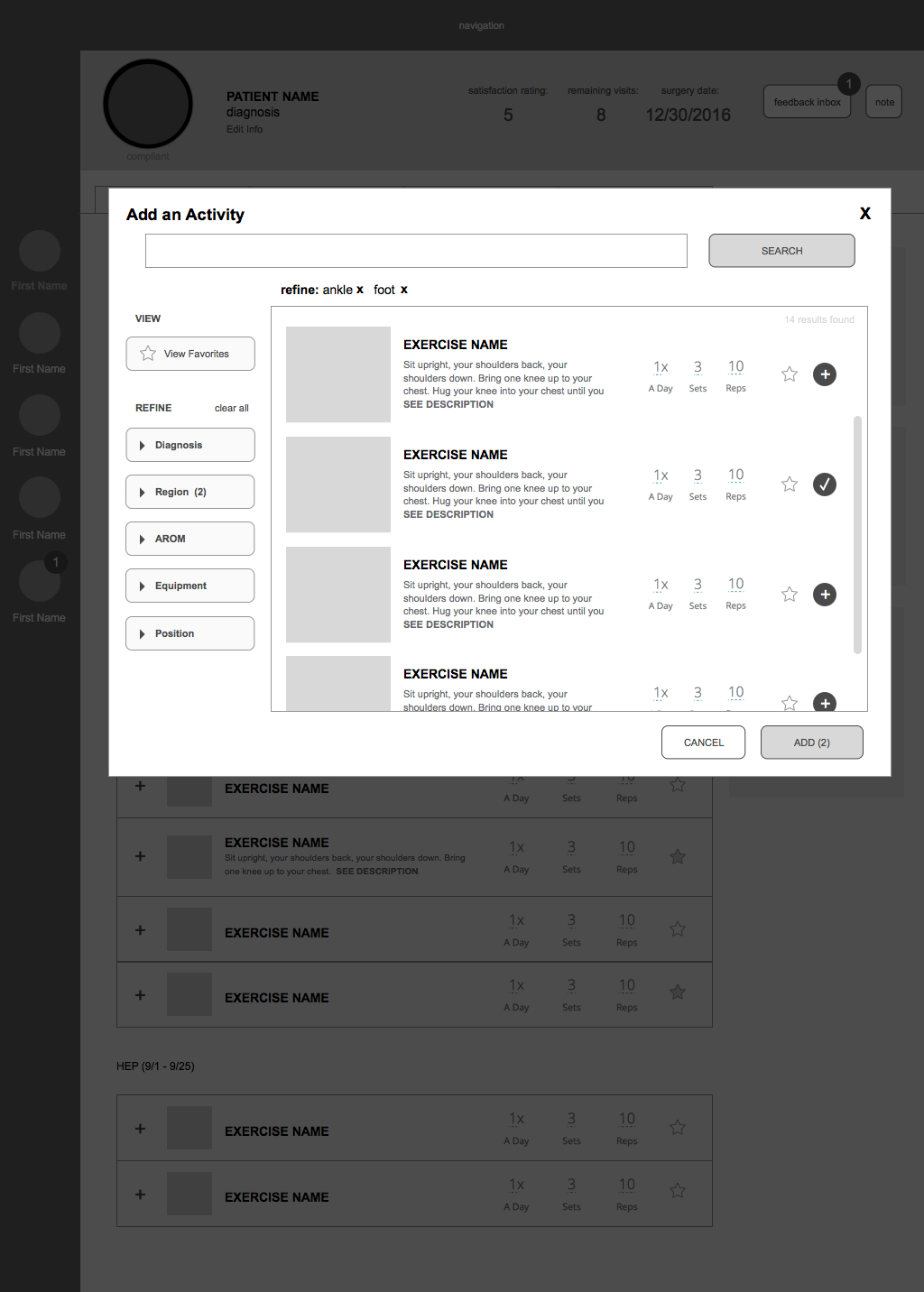The image size is (924, 1292).
Task: Expand the AROM filter
Action: (x=190, y=539)
